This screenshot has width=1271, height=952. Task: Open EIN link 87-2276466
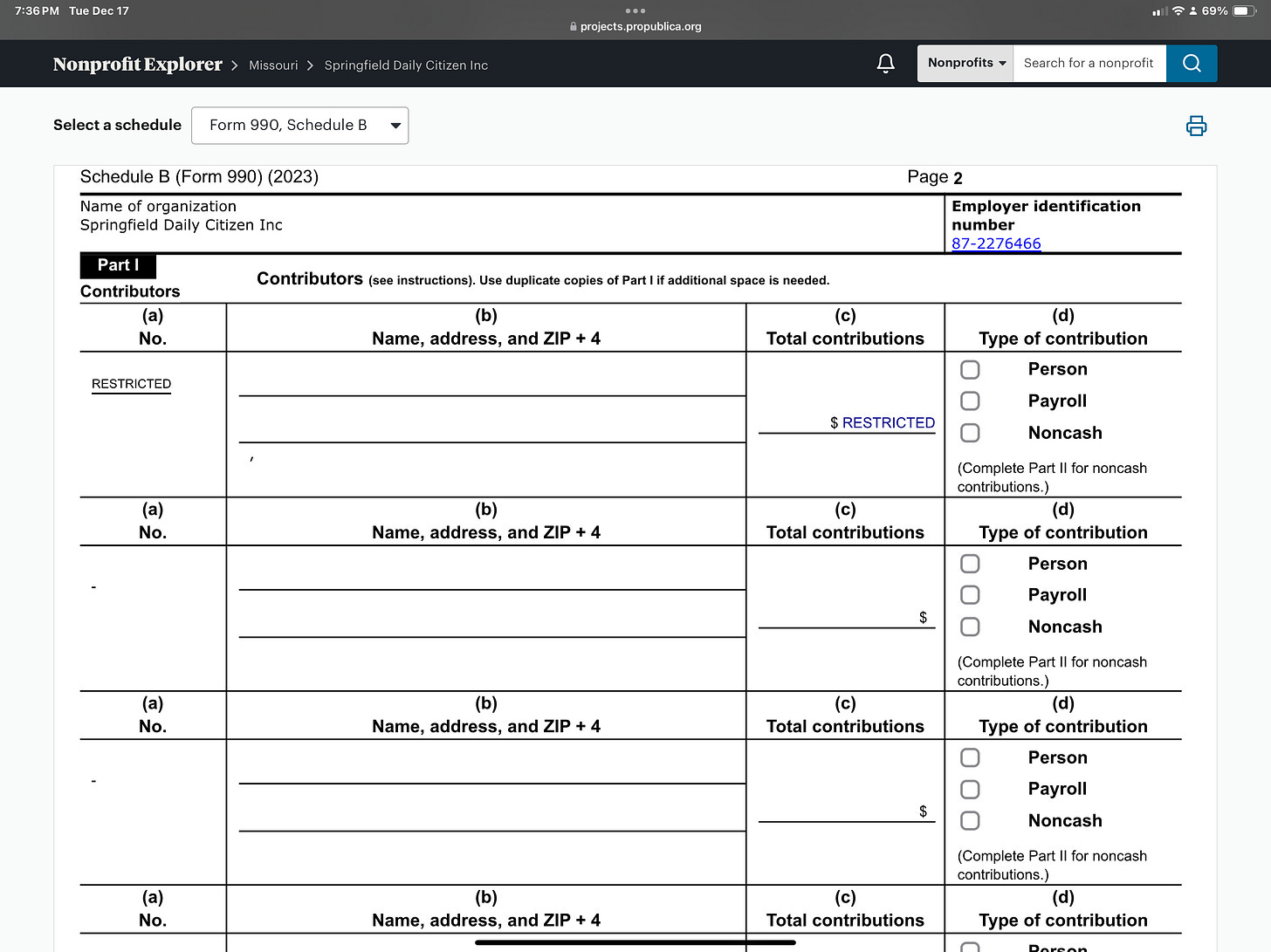996,243
